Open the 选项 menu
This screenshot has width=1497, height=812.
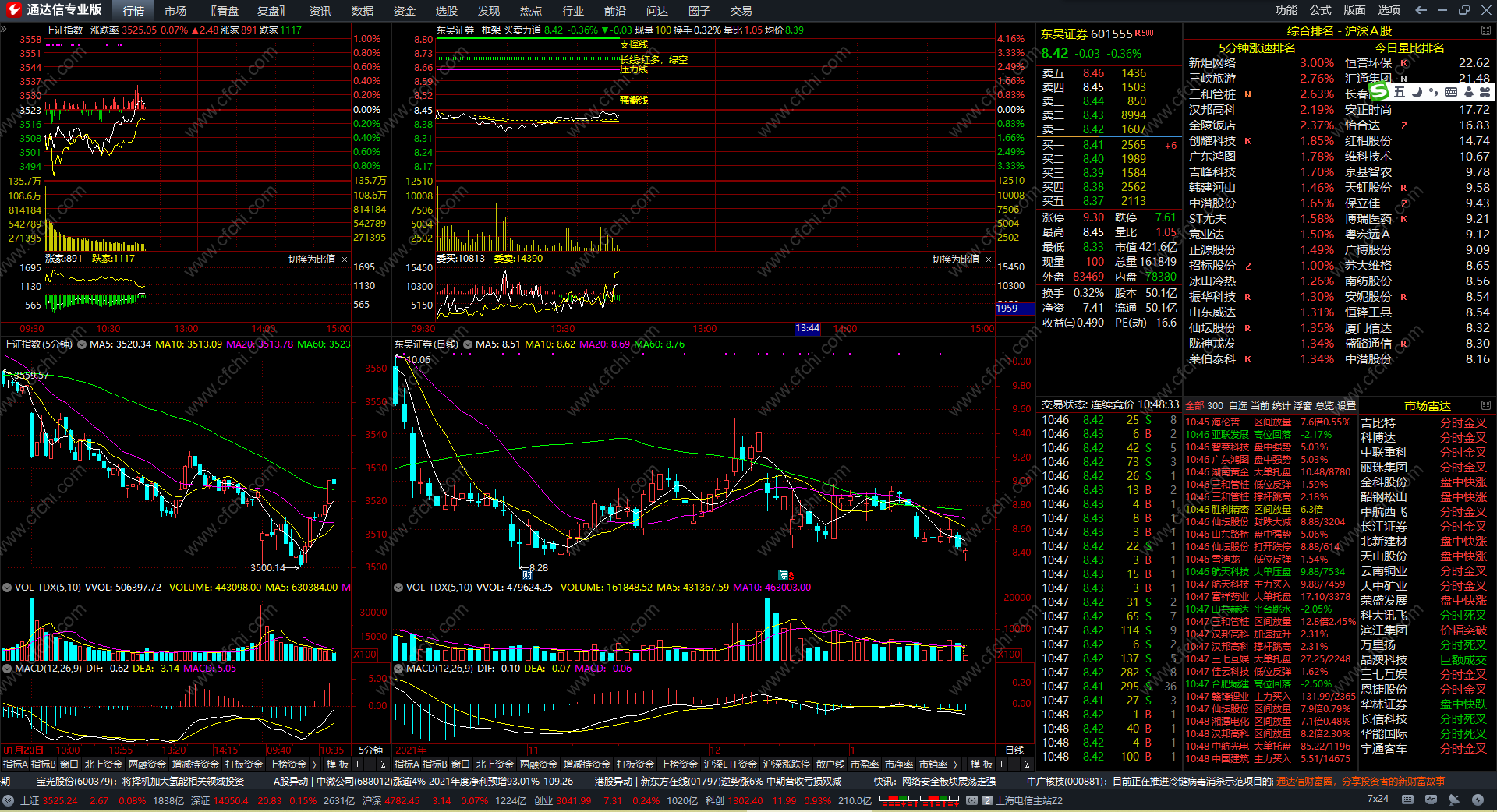(1389, 10)
